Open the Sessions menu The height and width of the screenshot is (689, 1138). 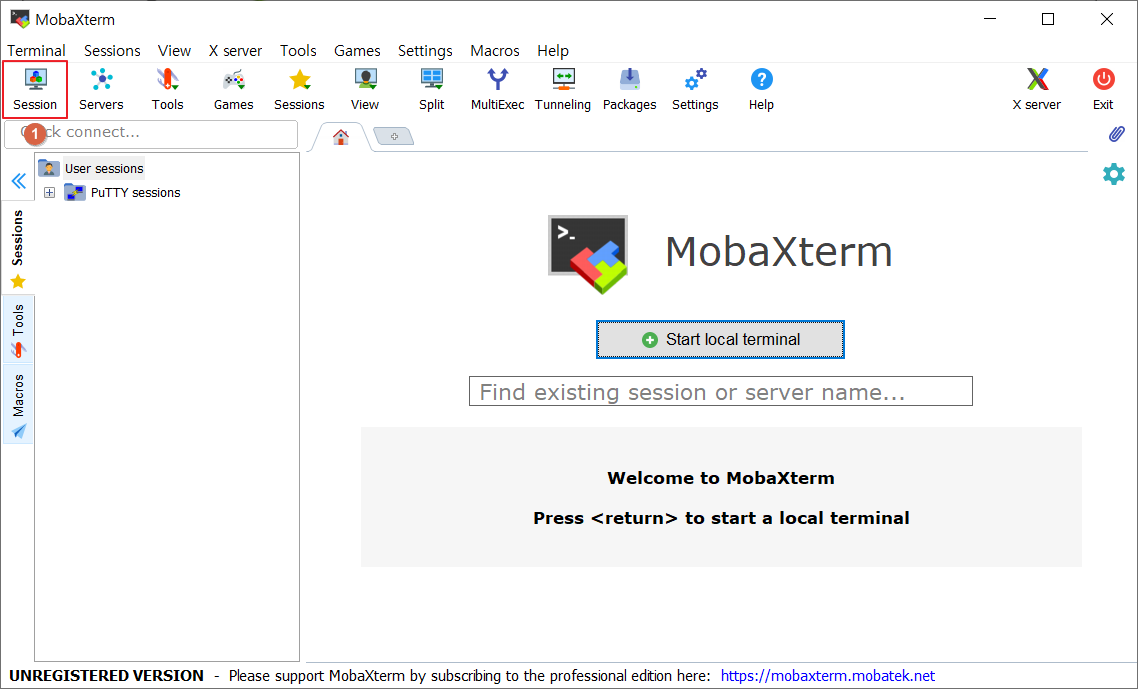coord(112,51)
